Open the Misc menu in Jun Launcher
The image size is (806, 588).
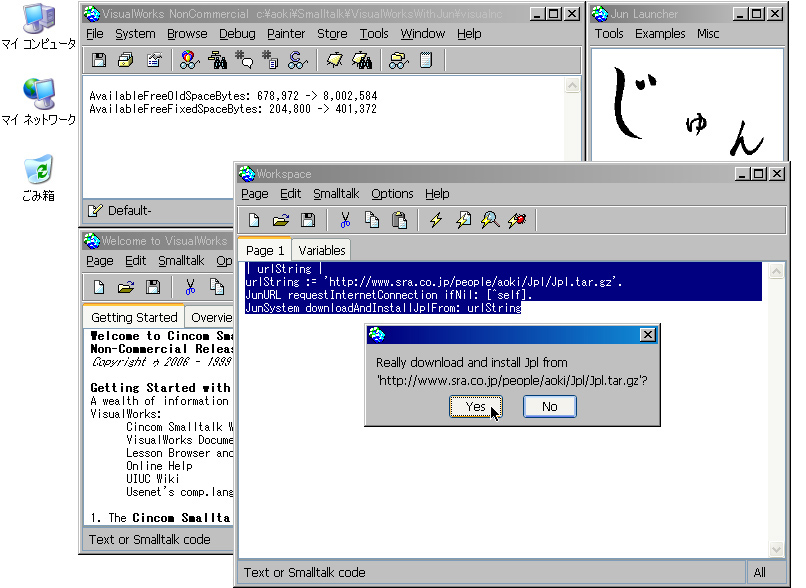coord(708,34)
